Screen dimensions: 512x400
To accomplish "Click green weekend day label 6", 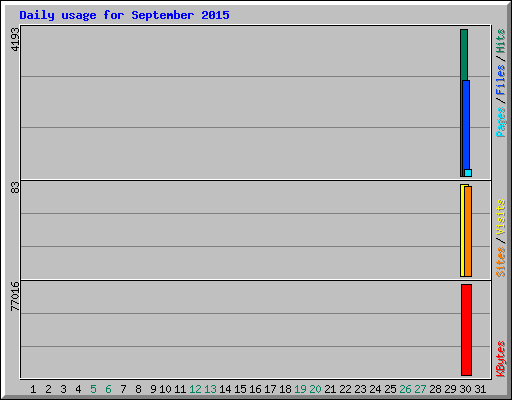I will [108, 389].
